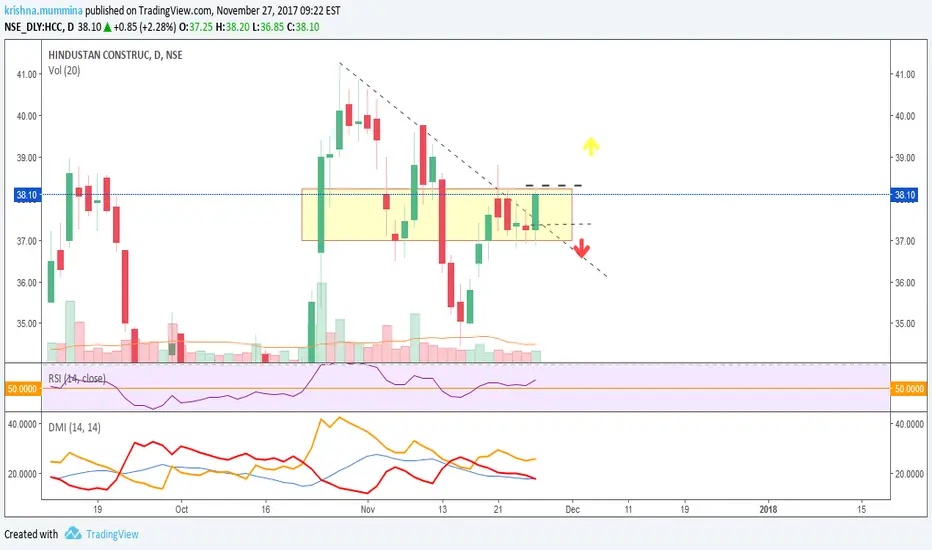932x550 pixels.
Task: Click the H:38.20 high value in header
Action: [232, 27]
